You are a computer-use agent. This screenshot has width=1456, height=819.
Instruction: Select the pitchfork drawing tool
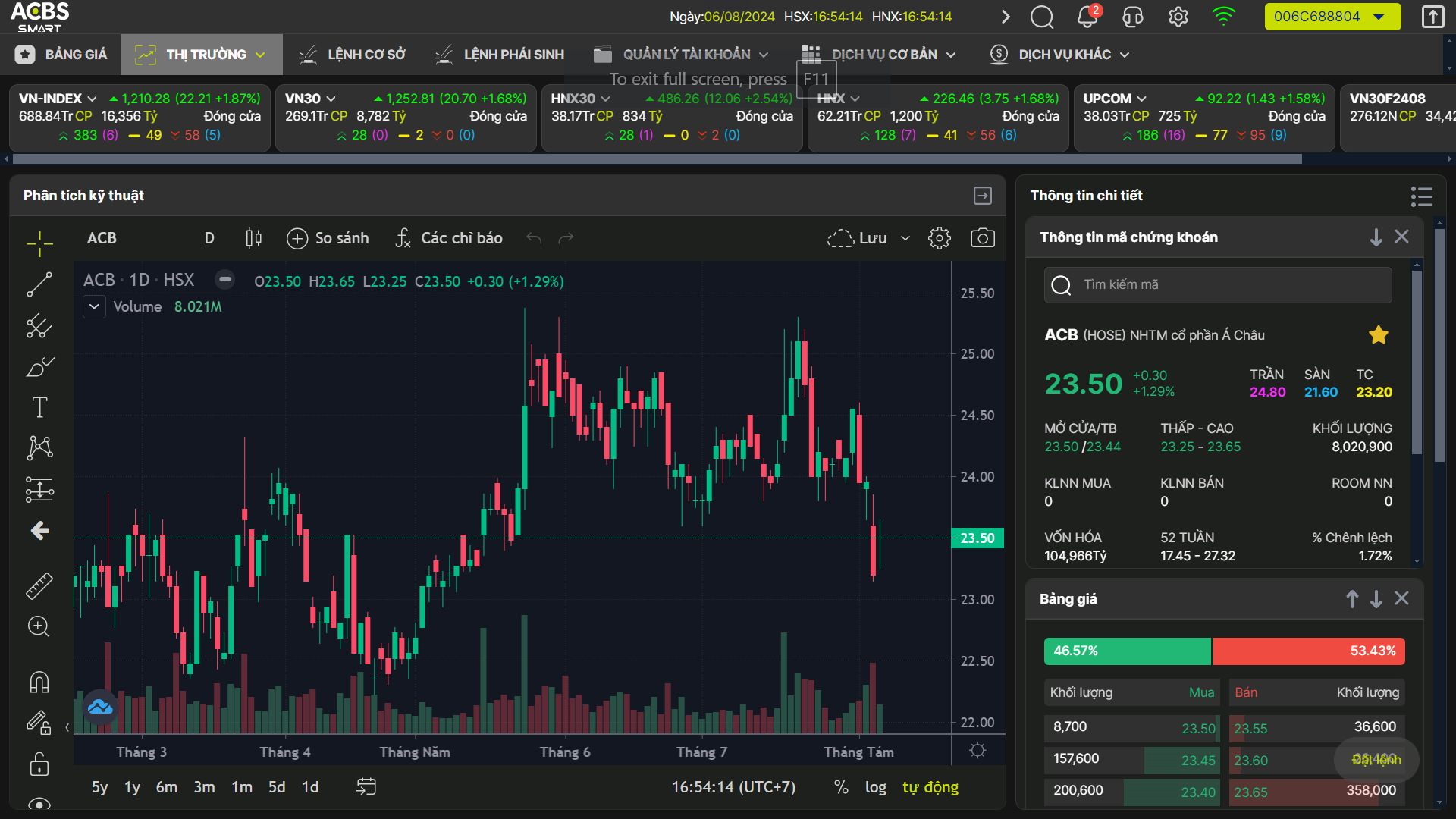click(x=39, y=326)
